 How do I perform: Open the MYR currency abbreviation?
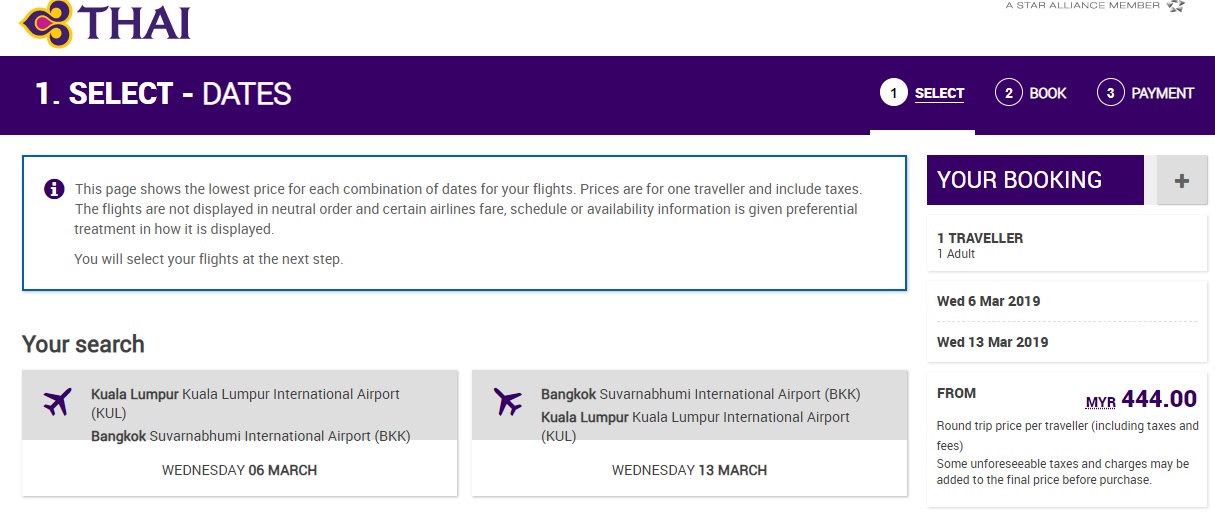point(1100,402)
